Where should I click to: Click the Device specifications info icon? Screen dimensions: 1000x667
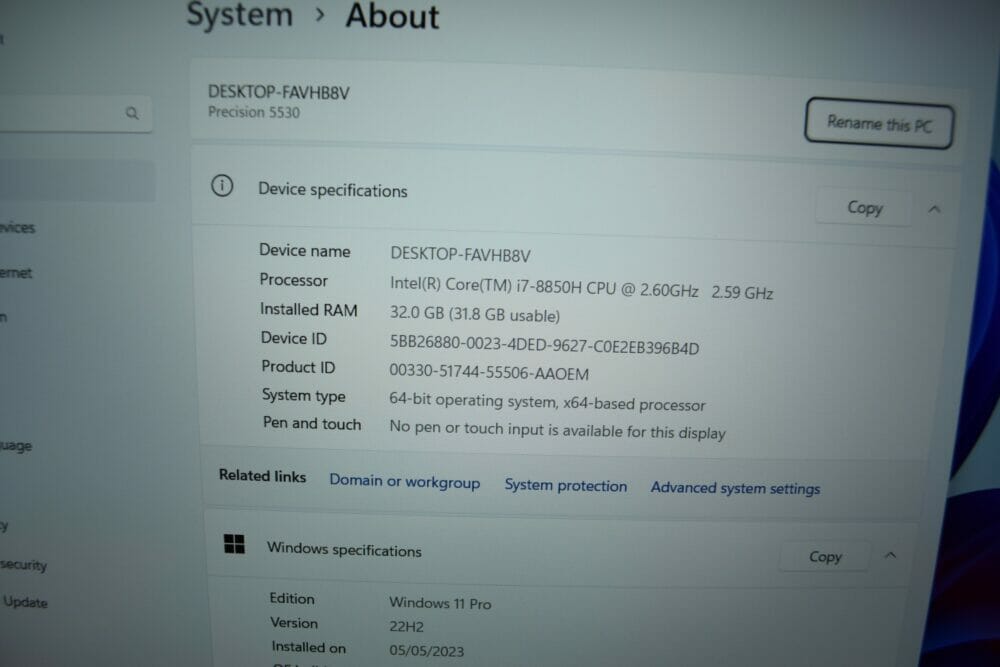click(222, 186)
